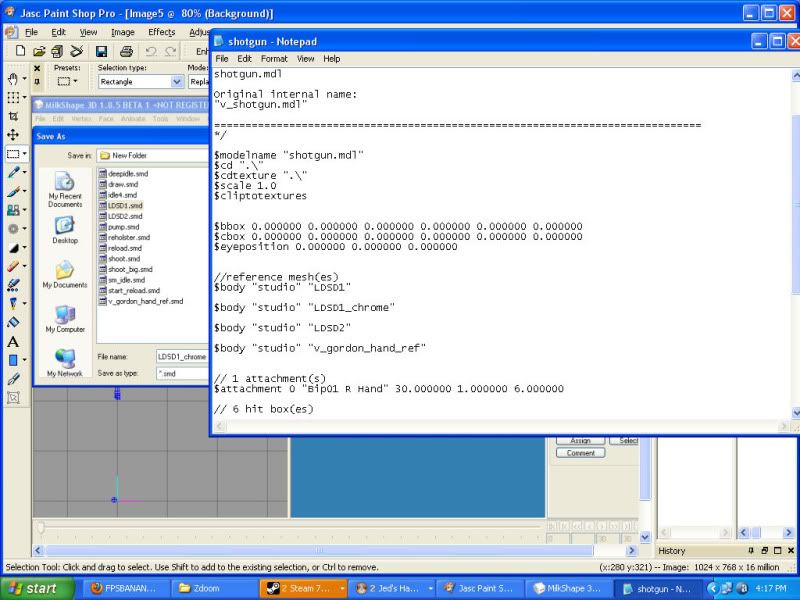Expand the Selection tool flyout arrow

click(x=24, y=154)
